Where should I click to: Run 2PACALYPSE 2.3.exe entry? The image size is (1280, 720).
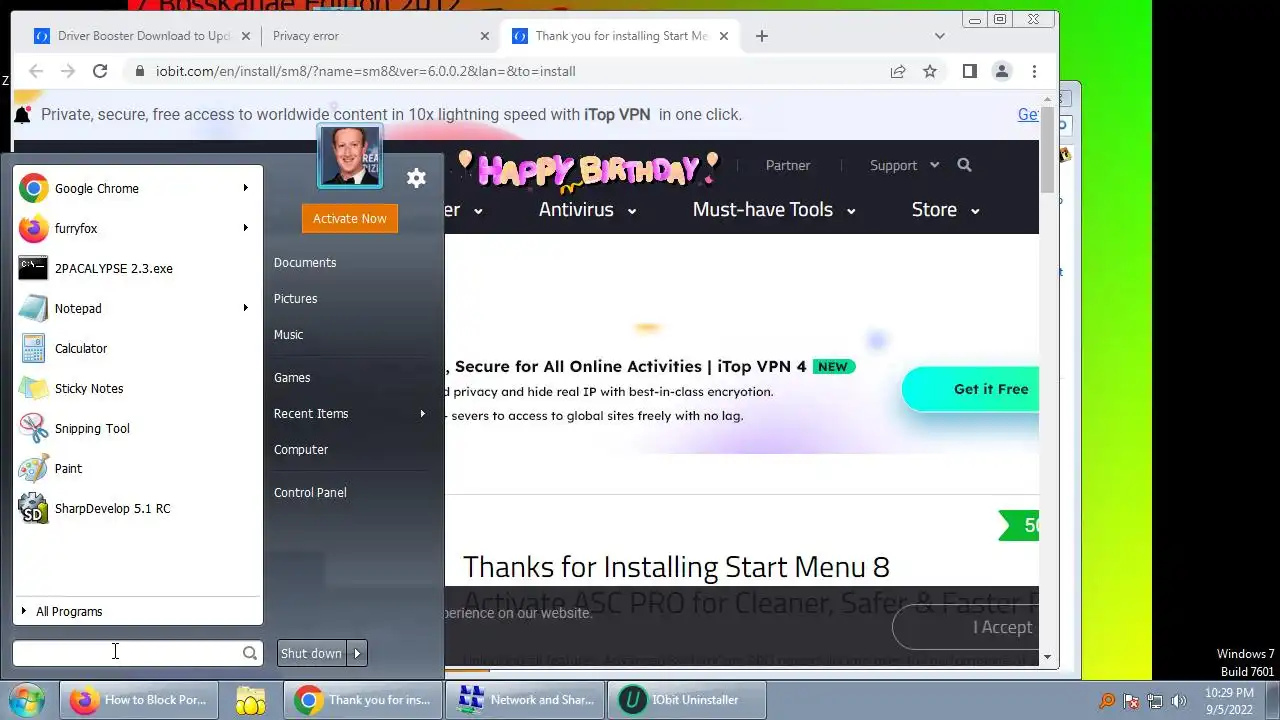click(x=137, y=268)
